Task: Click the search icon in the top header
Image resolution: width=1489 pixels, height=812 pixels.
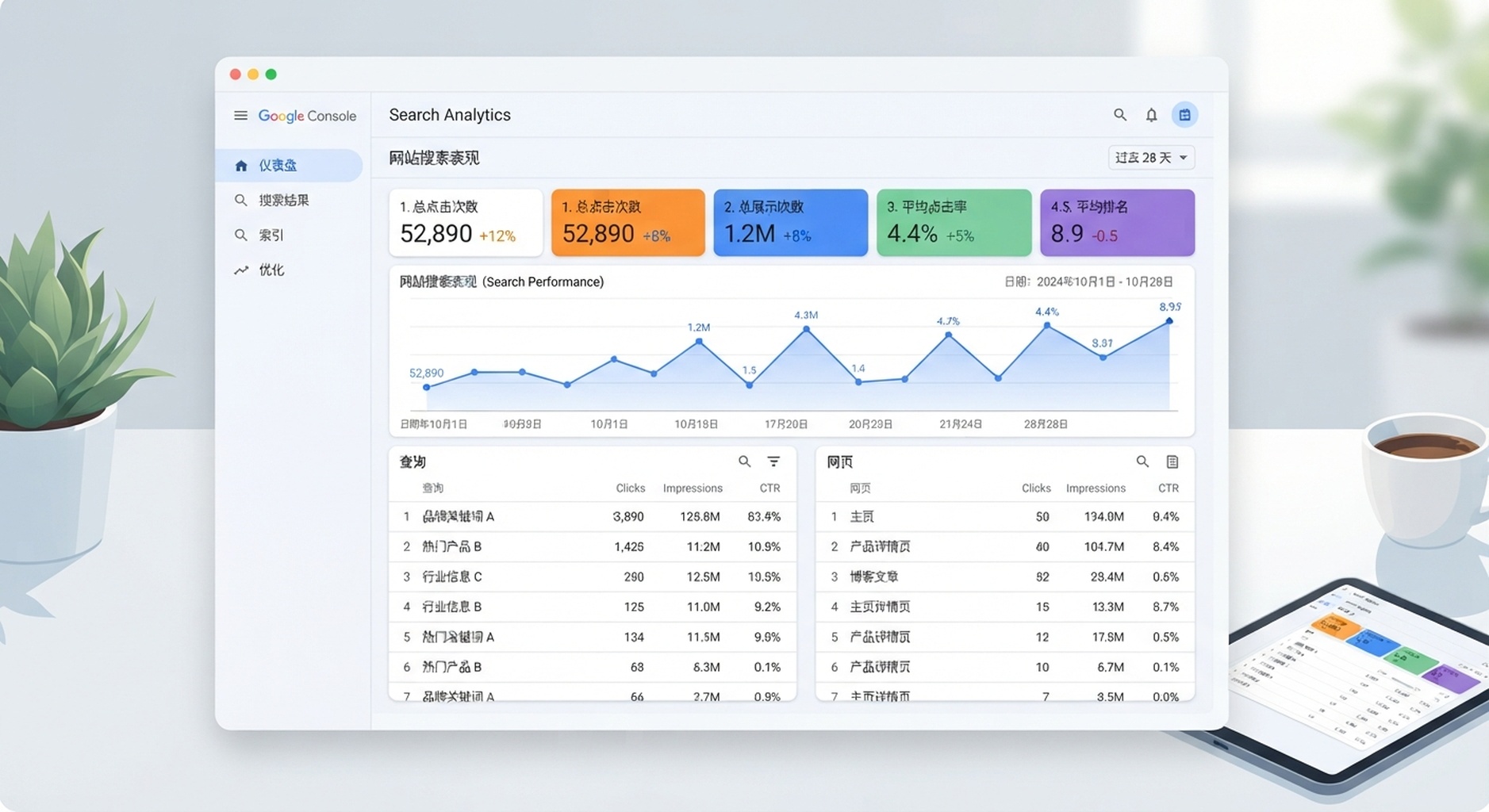Action: (x=1119, y=115)
